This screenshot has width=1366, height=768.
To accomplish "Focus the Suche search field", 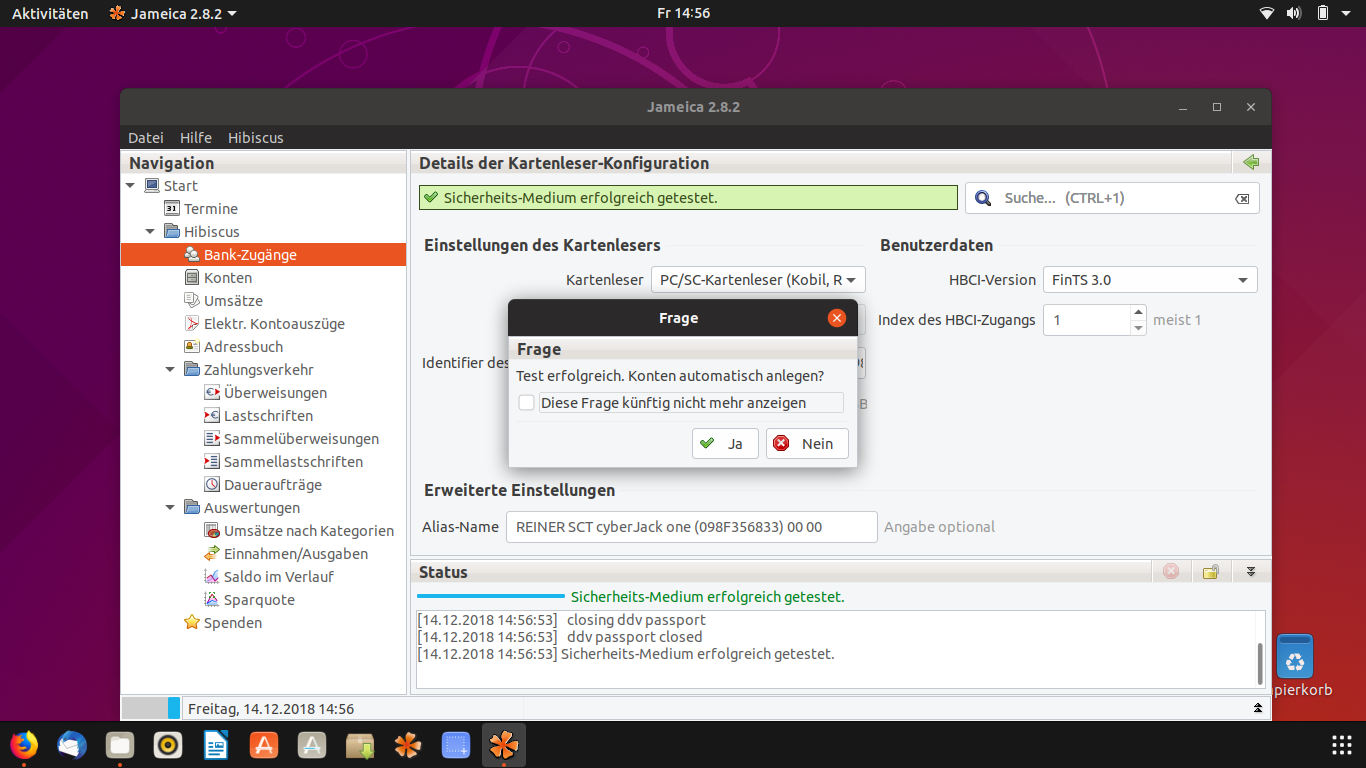I will coord(1112,198).
